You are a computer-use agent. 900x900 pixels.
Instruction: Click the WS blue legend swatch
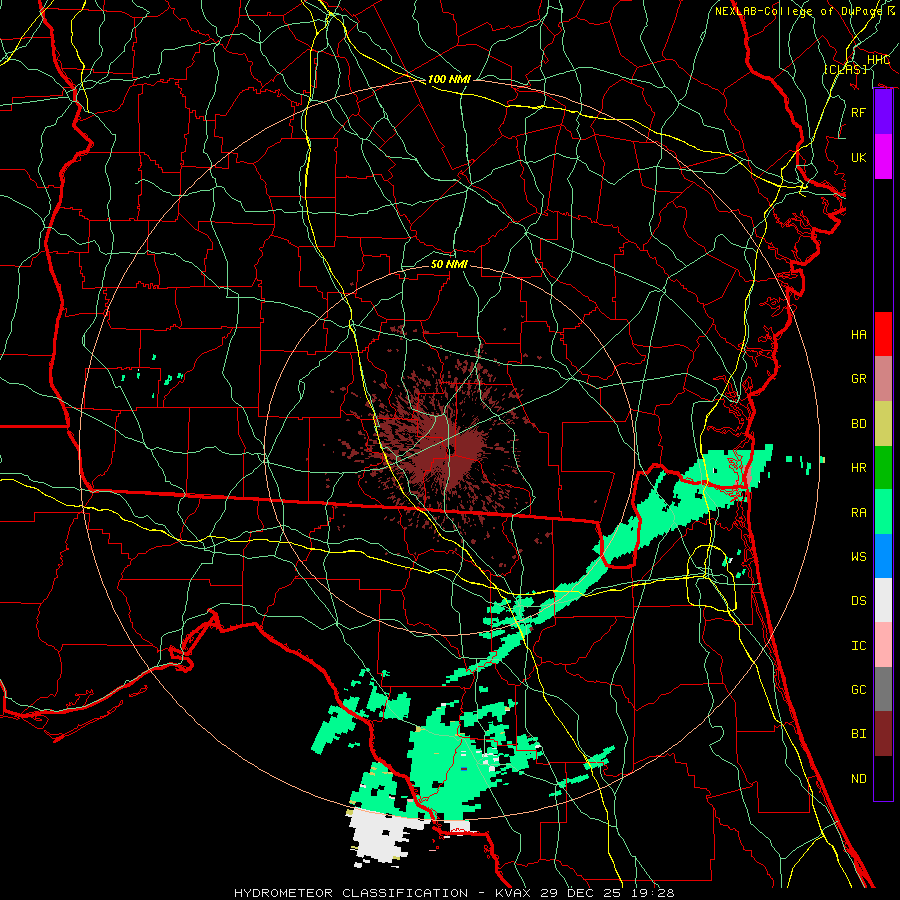pos(883,556)
